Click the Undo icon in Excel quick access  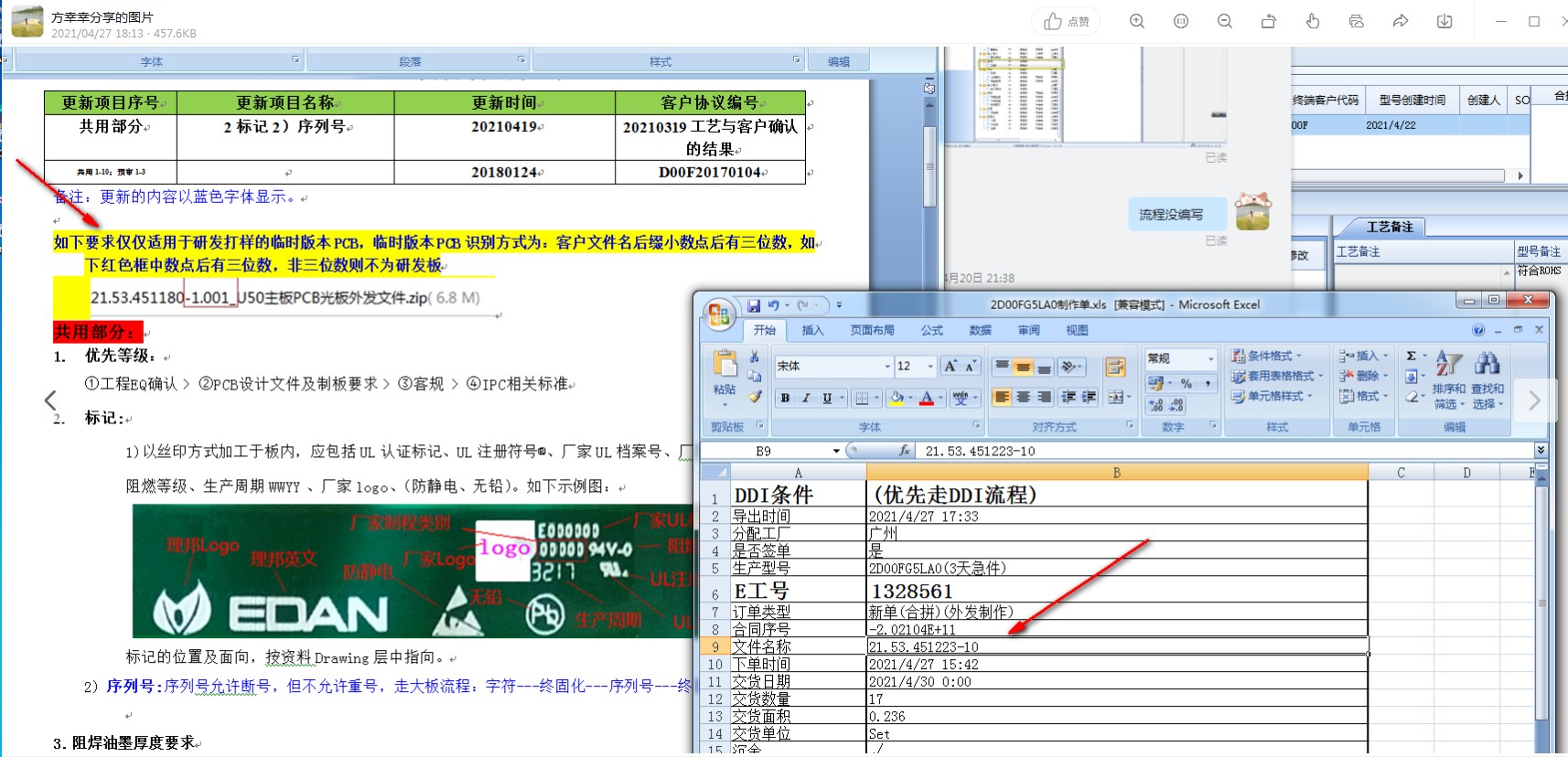pyautogui.click(x=774, y=305)
